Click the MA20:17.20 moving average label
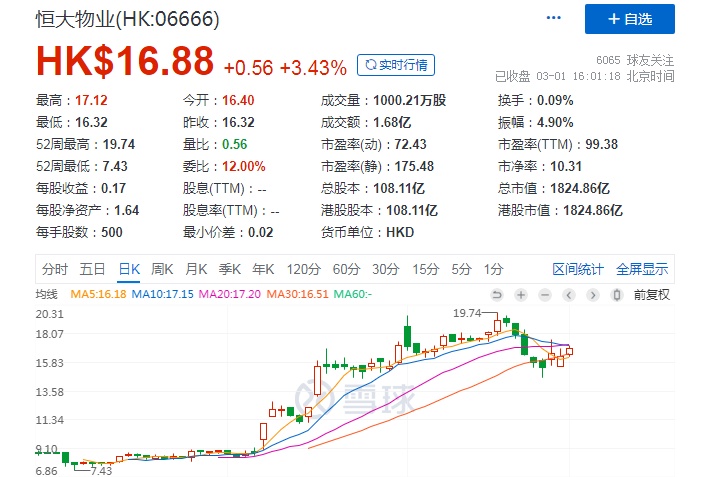This screenshot has height=477, width=711. pyautogui.click(x=230, y=294)
